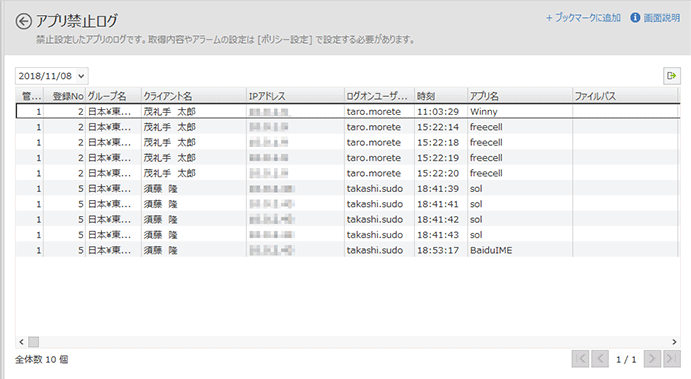Click the 1 / 1 page indicator

pos(626,360)
